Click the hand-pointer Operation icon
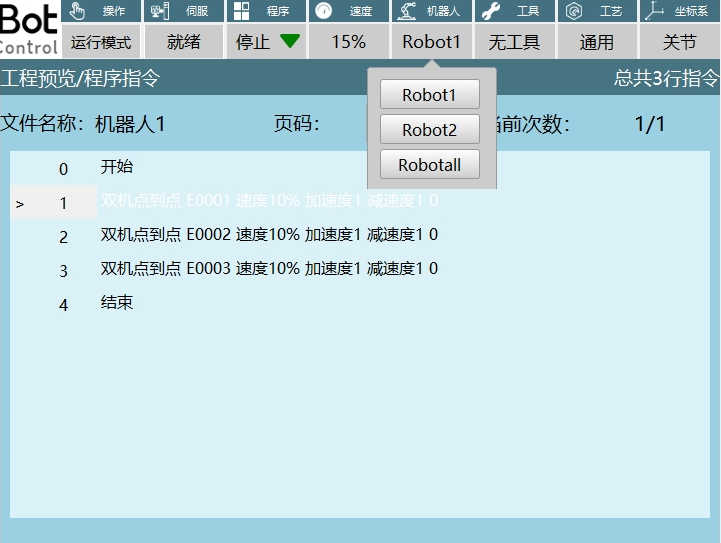The width and height of the screenshot is (721, 543). 78,11
